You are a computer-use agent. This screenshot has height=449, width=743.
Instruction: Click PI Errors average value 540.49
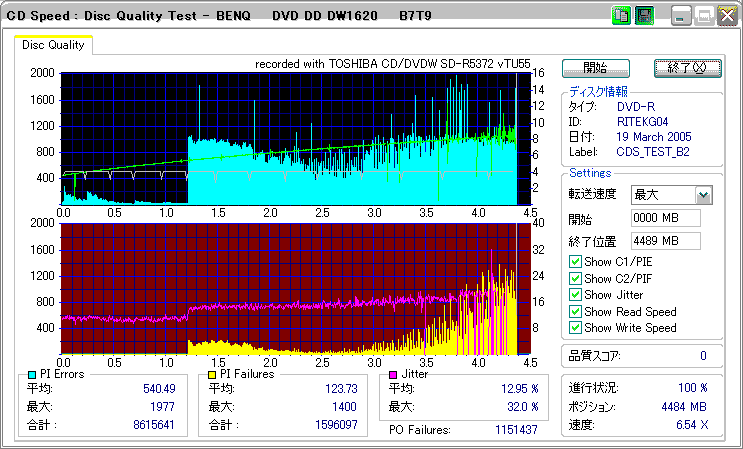(x=159, y=389)
